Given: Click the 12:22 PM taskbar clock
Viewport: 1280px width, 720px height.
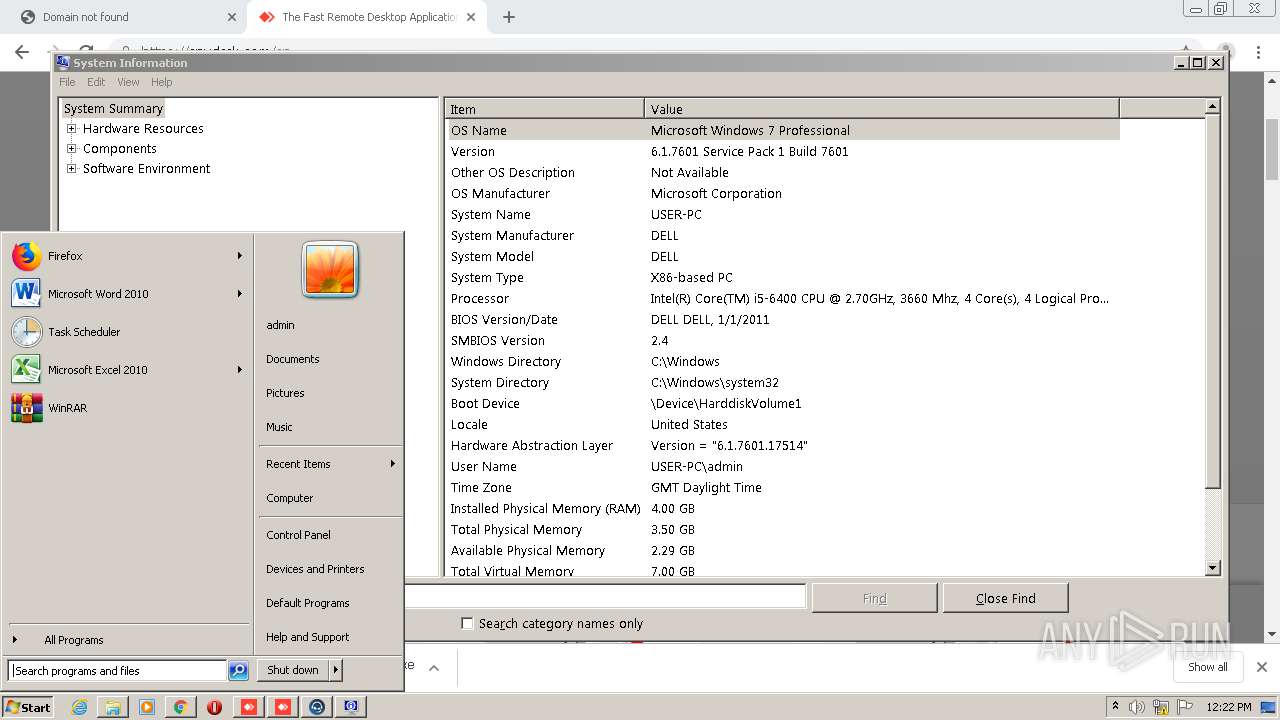Looking at the screenshot, I should click(x=1229, y=707).
